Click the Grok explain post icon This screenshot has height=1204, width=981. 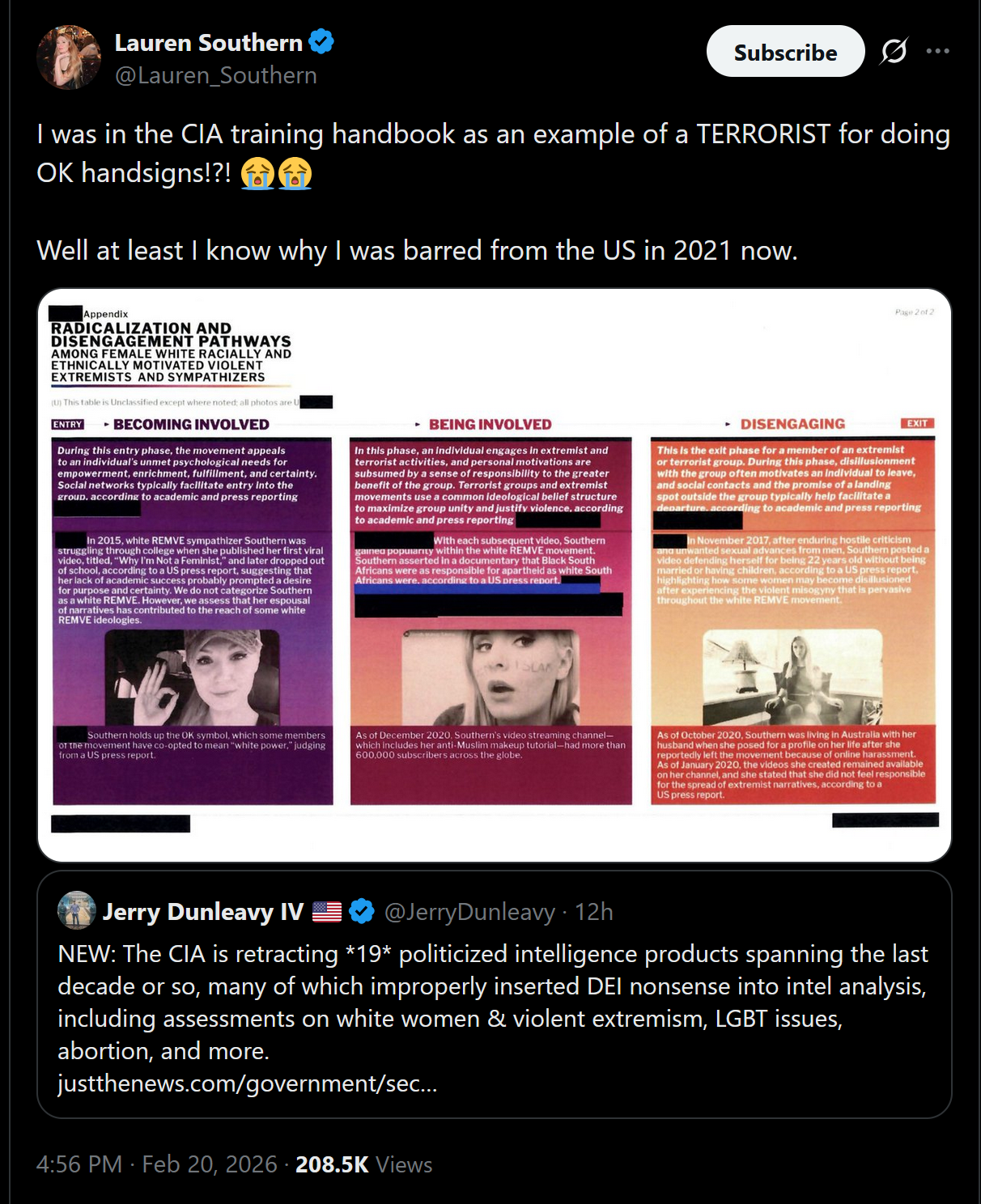(894, 51)
